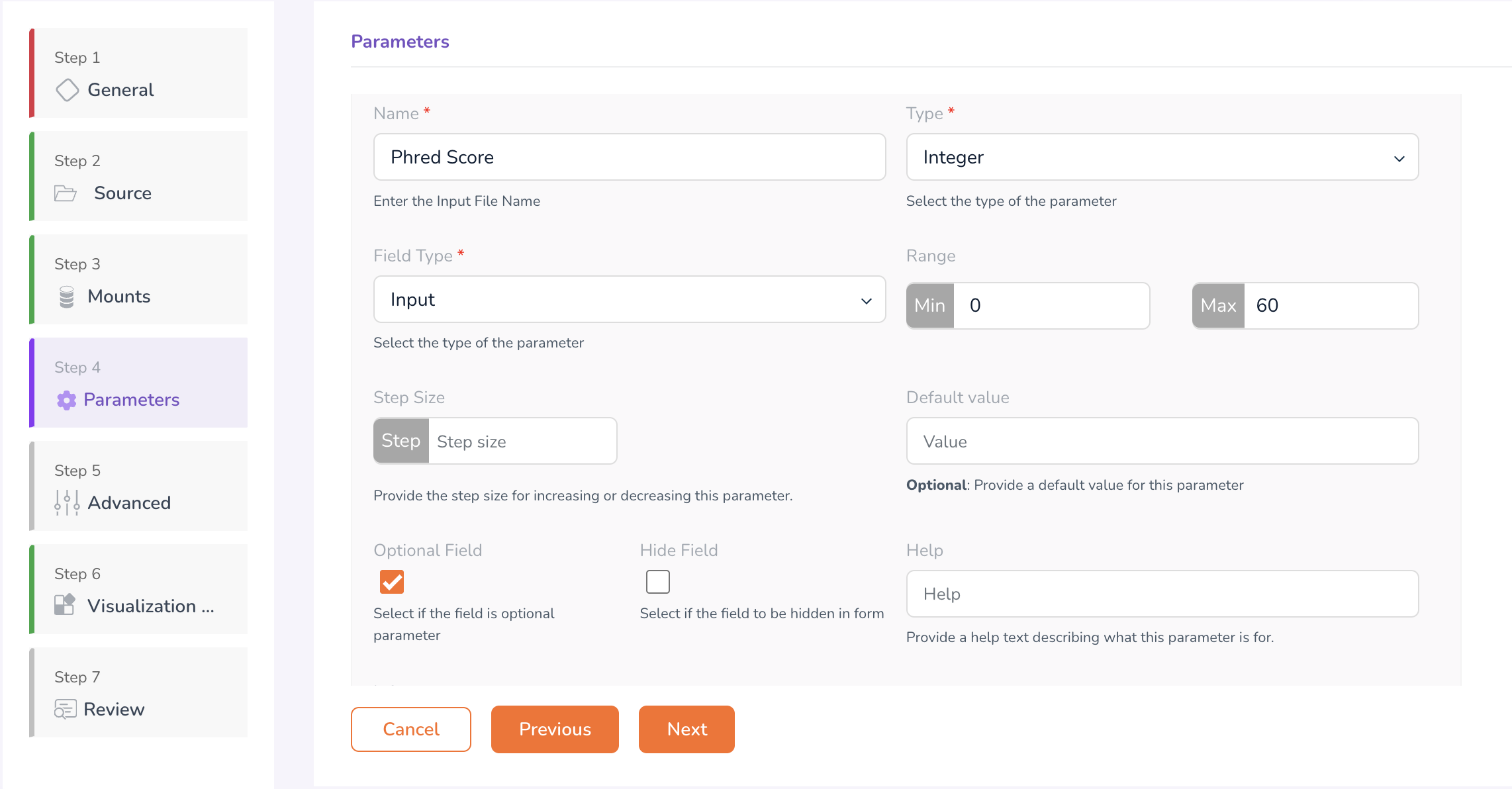Enable the Hide Field checkbox
This screenshot has height=789, width=1512.
point(657,582)
